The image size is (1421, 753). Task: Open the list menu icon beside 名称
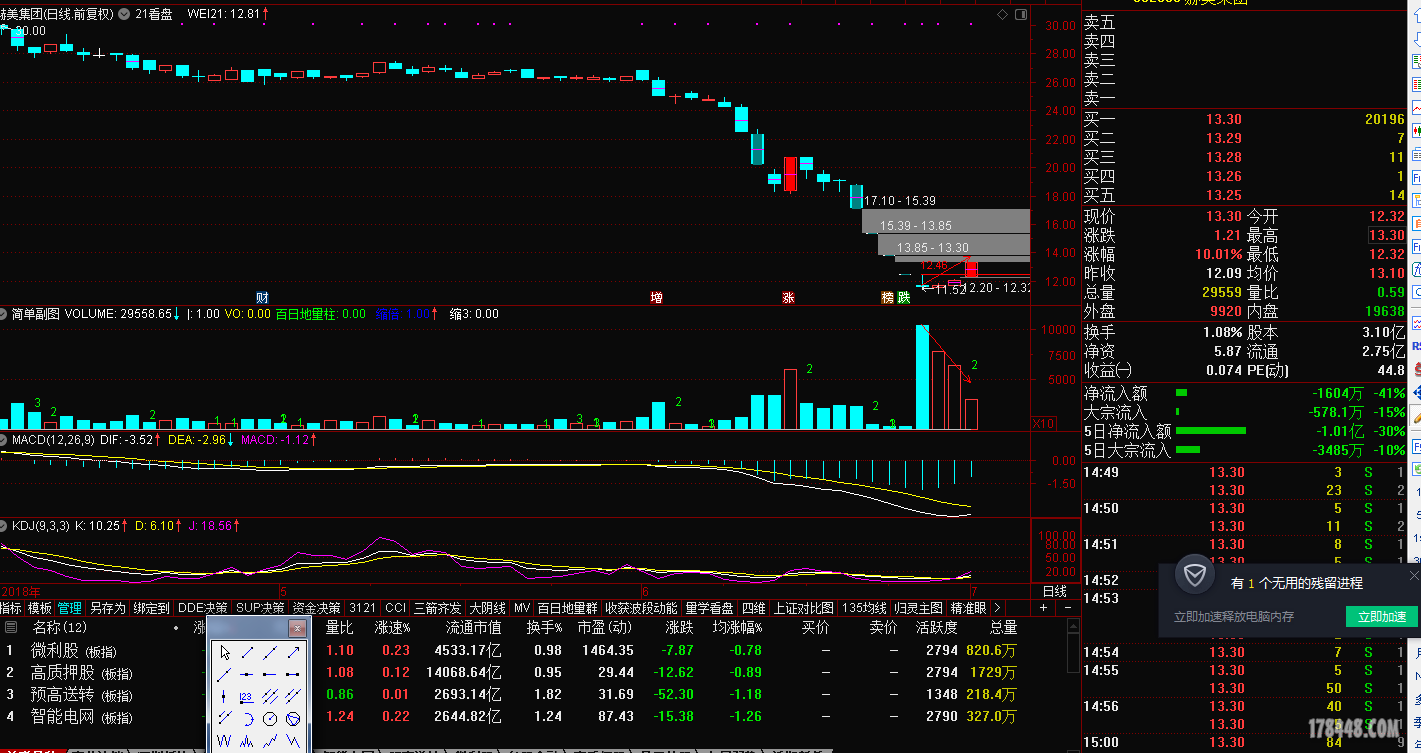[x=11, y=628]
